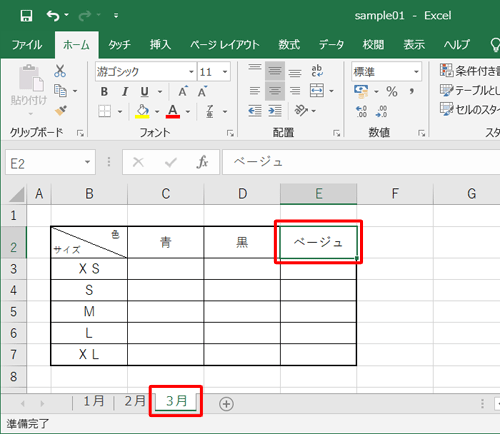Open the データ ribbon tab
The height and width of the screenshot is (434, 500).
[331, 45]
